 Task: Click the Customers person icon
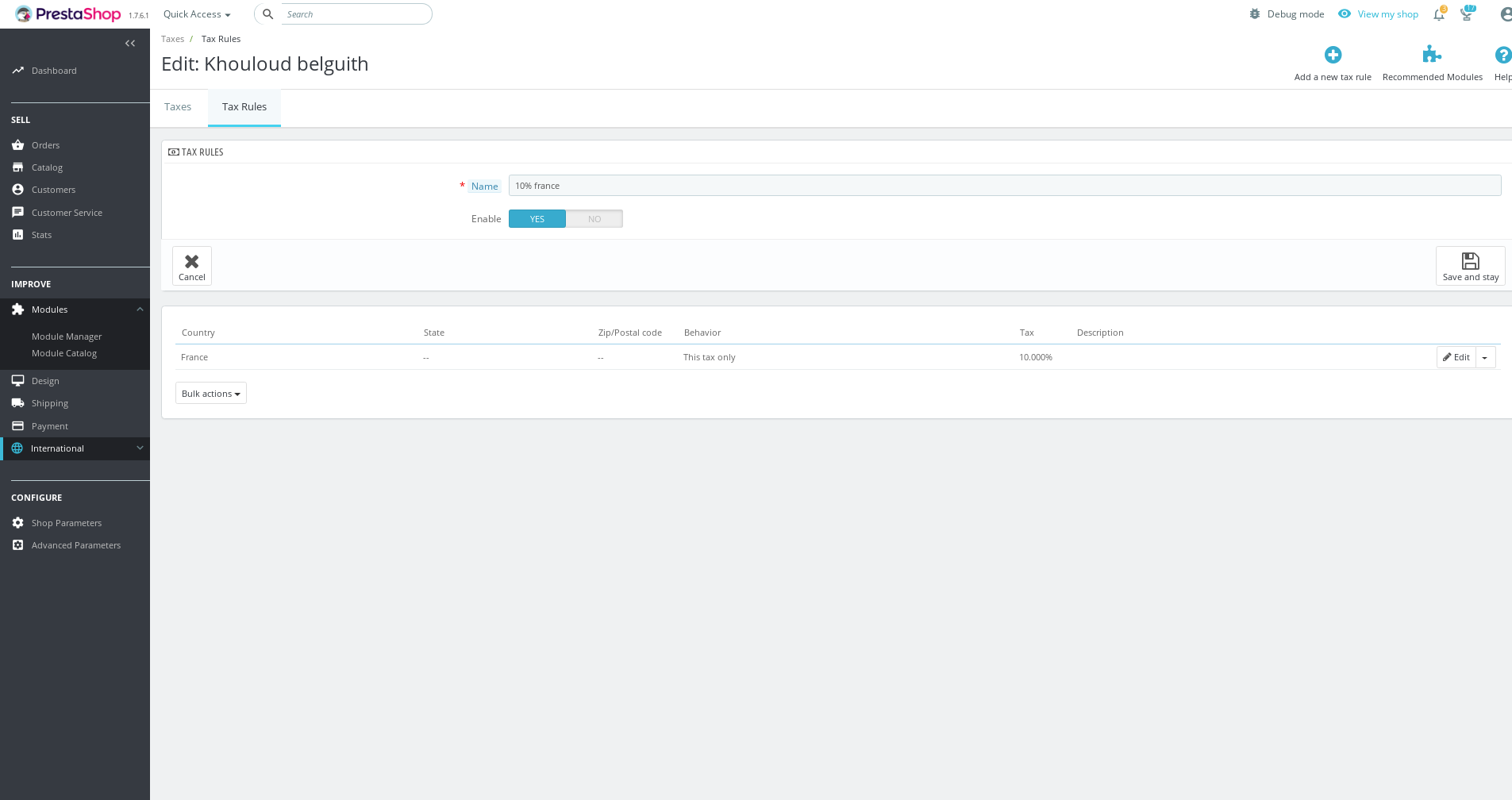(x=17, y=190)
